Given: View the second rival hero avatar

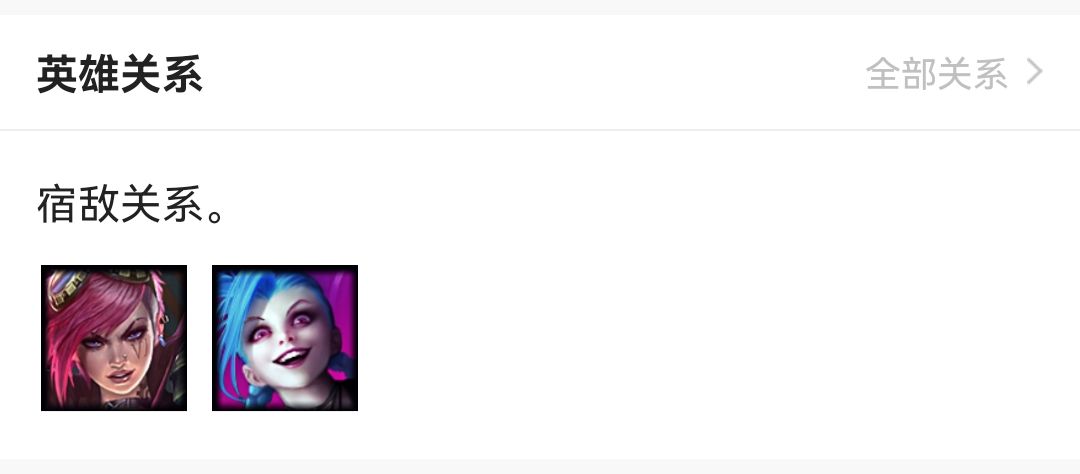Looking at the screenshot, I should [x=284, y=338].
